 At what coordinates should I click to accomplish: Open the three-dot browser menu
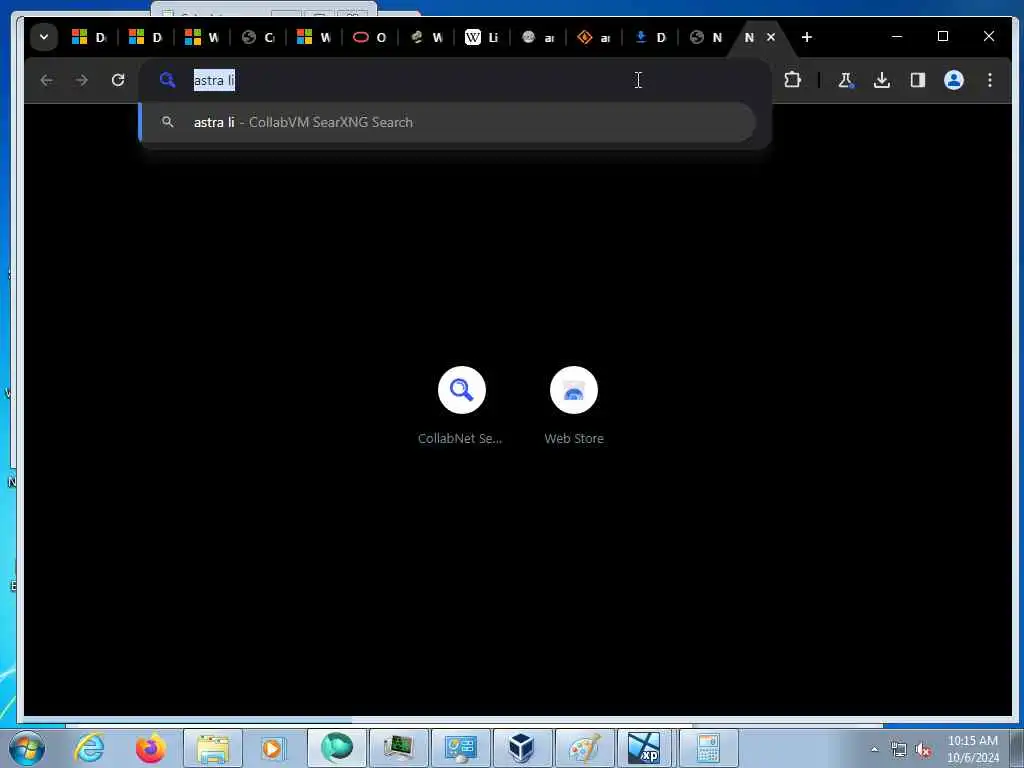pos(990,80)
